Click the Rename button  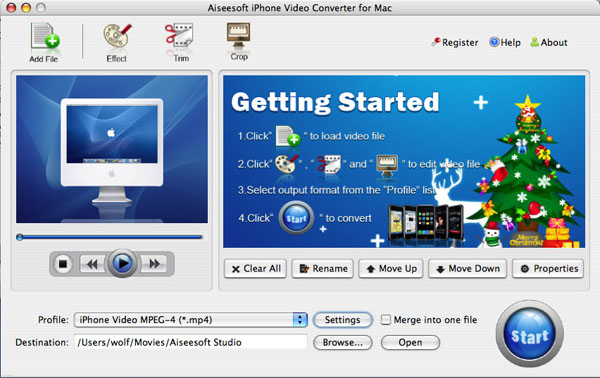click(x=323, y=269)
